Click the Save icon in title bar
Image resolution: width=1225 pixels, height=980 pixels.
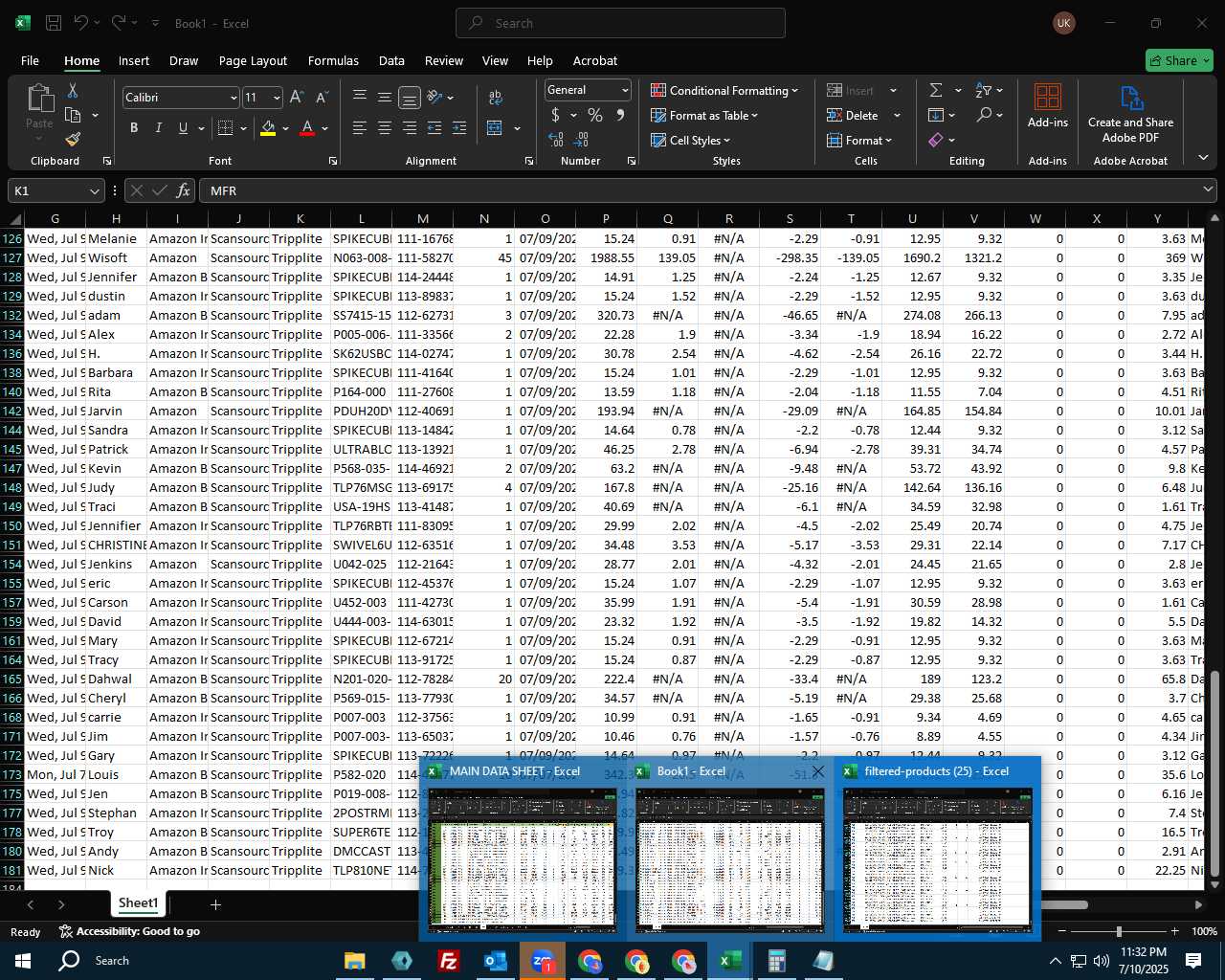55,23
